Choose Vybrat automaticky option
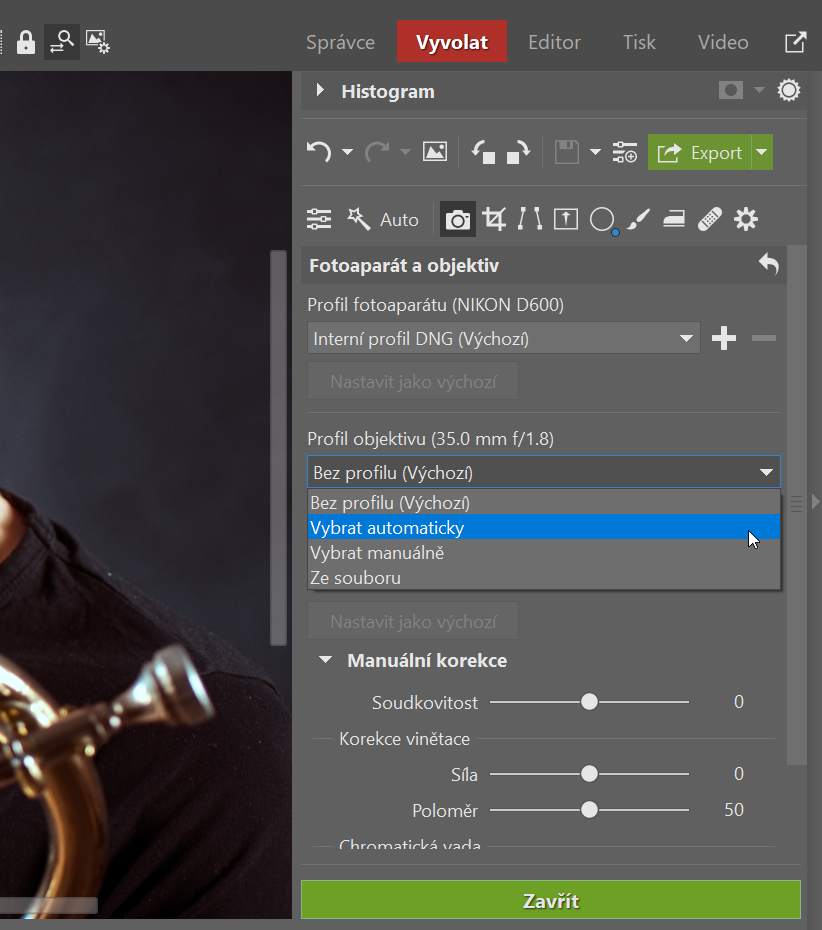The image size is (822, 930). (544, 527)
